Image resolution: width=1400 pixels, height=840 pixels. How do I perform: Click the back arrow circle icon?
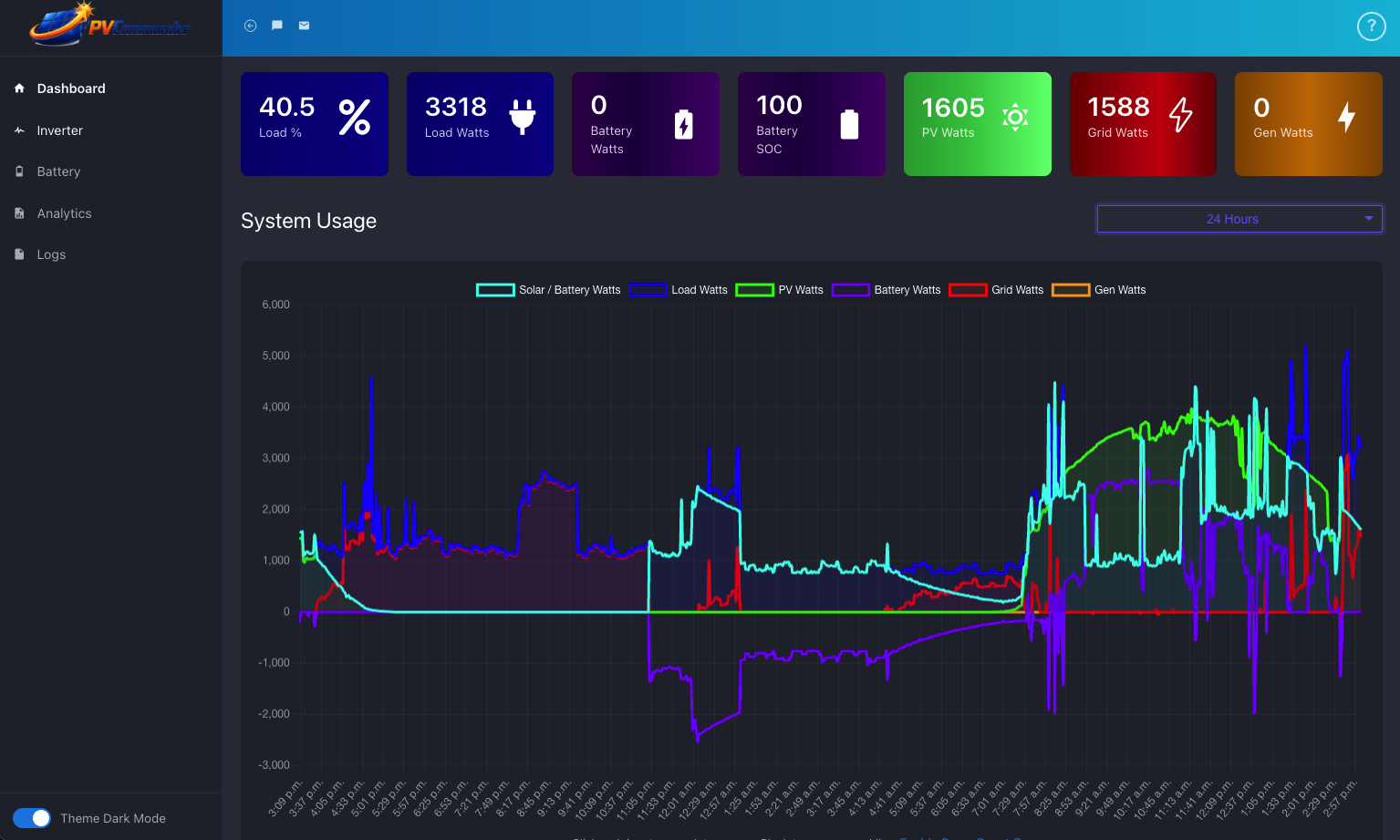tap(250, 26)
